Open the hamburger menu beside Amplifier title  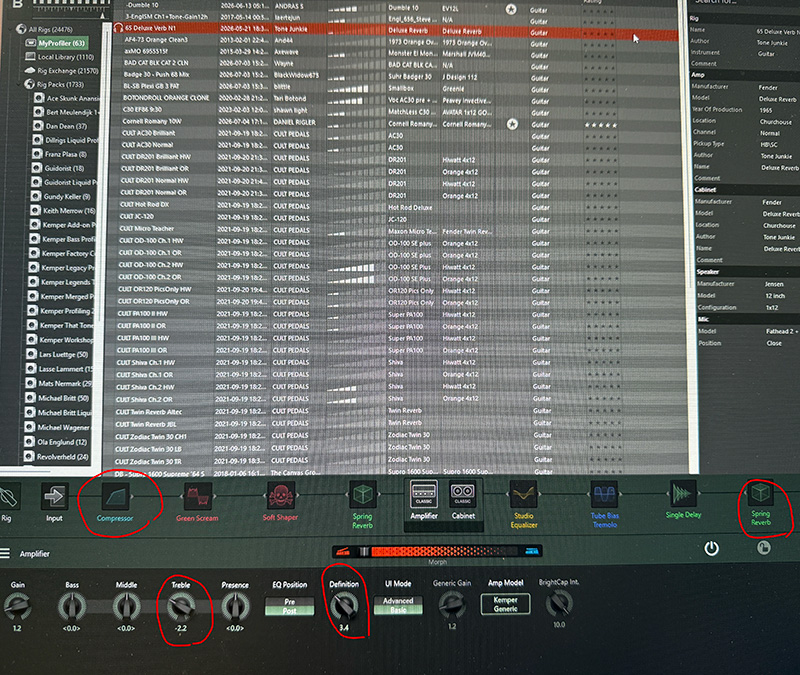click(5, 554)
